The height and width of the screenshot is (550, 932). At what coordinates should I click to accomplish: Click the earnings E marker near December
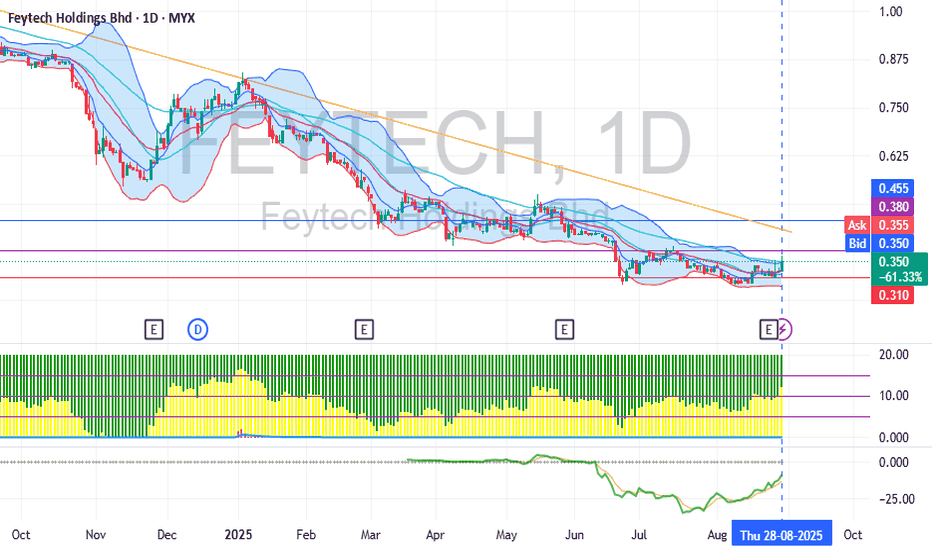(x=153, y=329)
